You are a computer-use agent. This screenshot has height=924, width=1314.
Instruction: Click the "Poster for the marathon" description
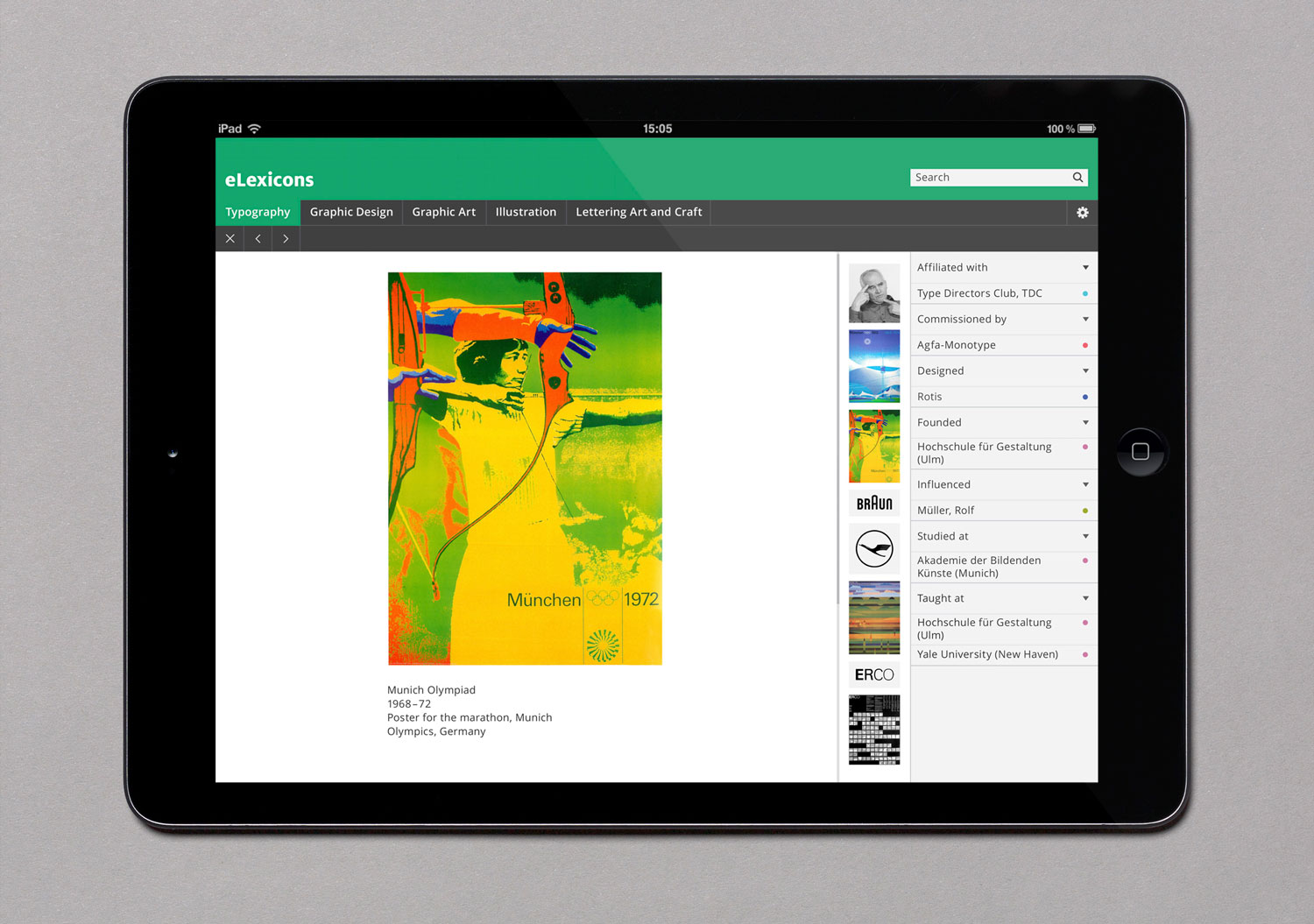click(470, 724)
